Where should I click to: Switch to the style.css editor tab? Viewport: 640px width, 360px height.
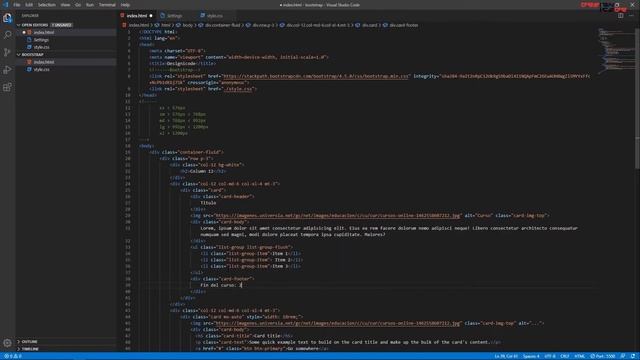(215, 16)
